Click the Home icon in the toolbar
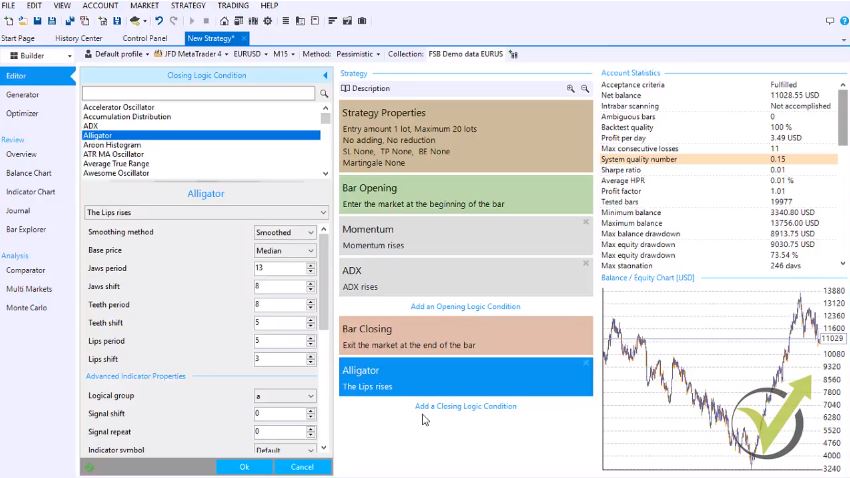Image resolution: width=850 pixels, height=478 pixels. [x=224, y=21]
